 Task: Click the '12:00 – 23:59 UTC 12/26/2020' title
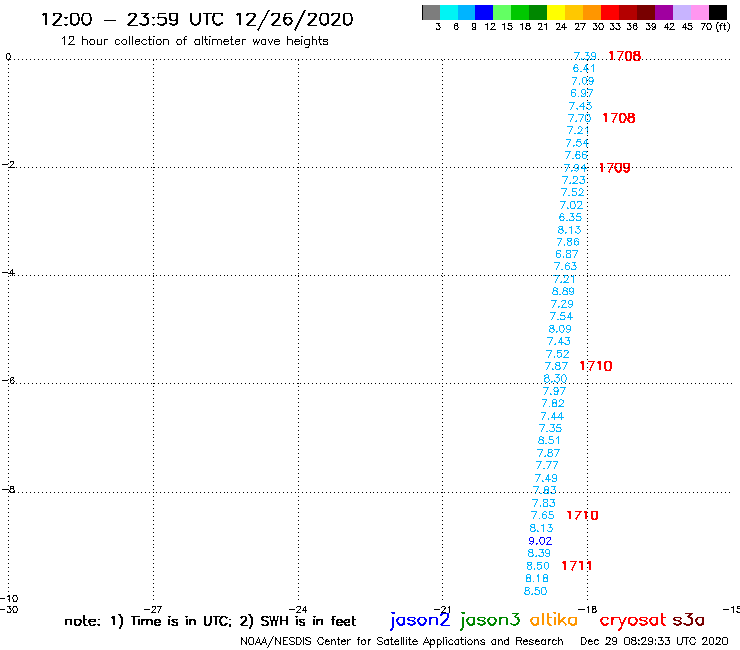(197, 19)
